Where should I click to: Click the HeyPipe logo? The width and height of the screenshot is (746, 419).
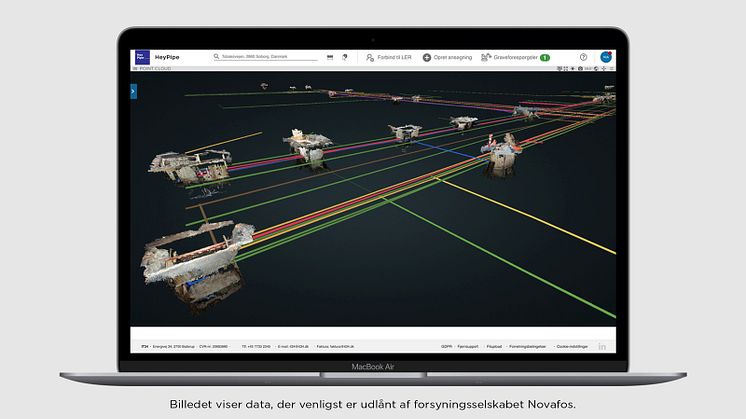[x=139, y=57]
